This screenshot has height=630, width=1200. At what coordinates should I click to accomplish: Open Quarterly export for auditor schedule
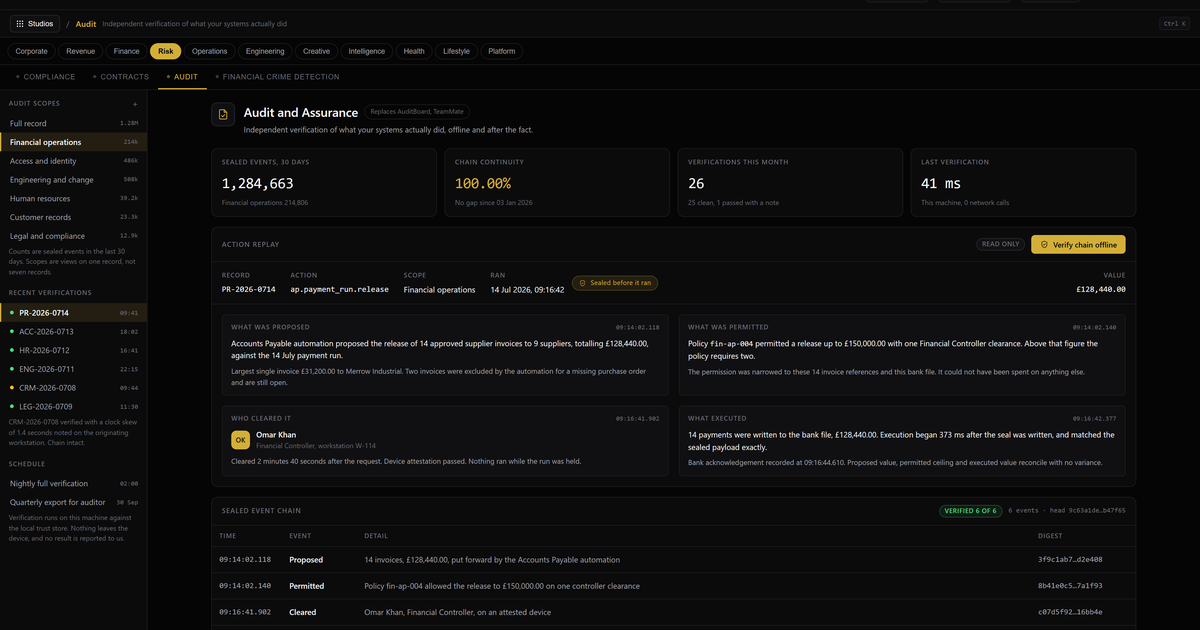pos(73,502)
